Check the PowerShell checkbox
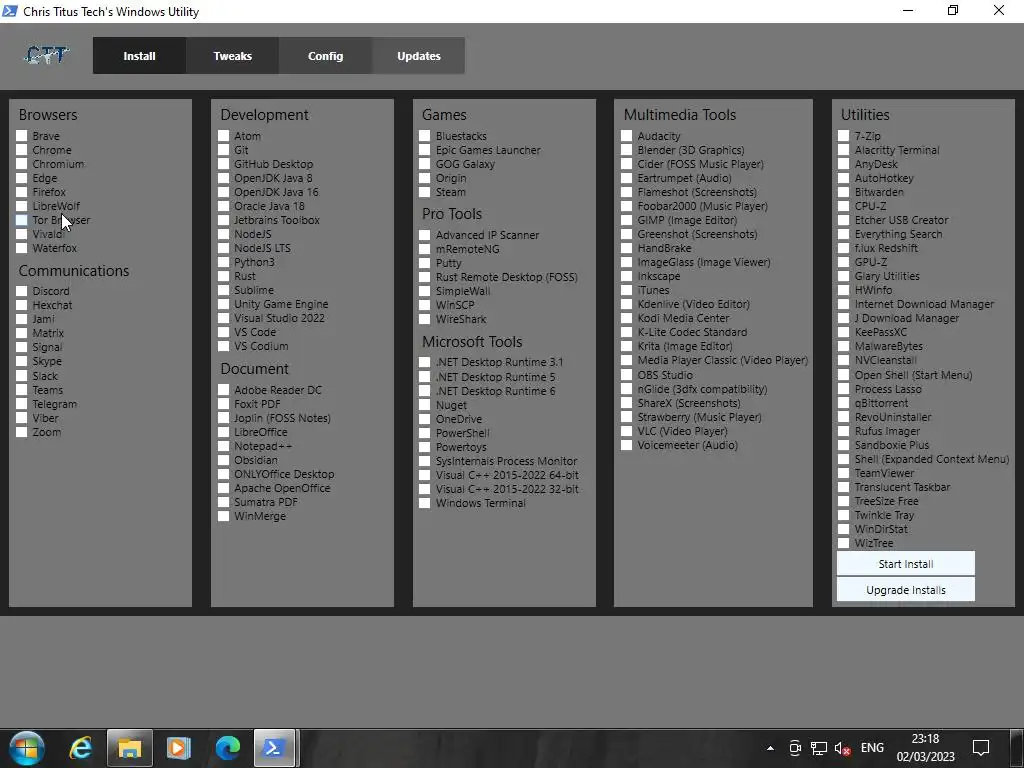 [x=424, y=433]
